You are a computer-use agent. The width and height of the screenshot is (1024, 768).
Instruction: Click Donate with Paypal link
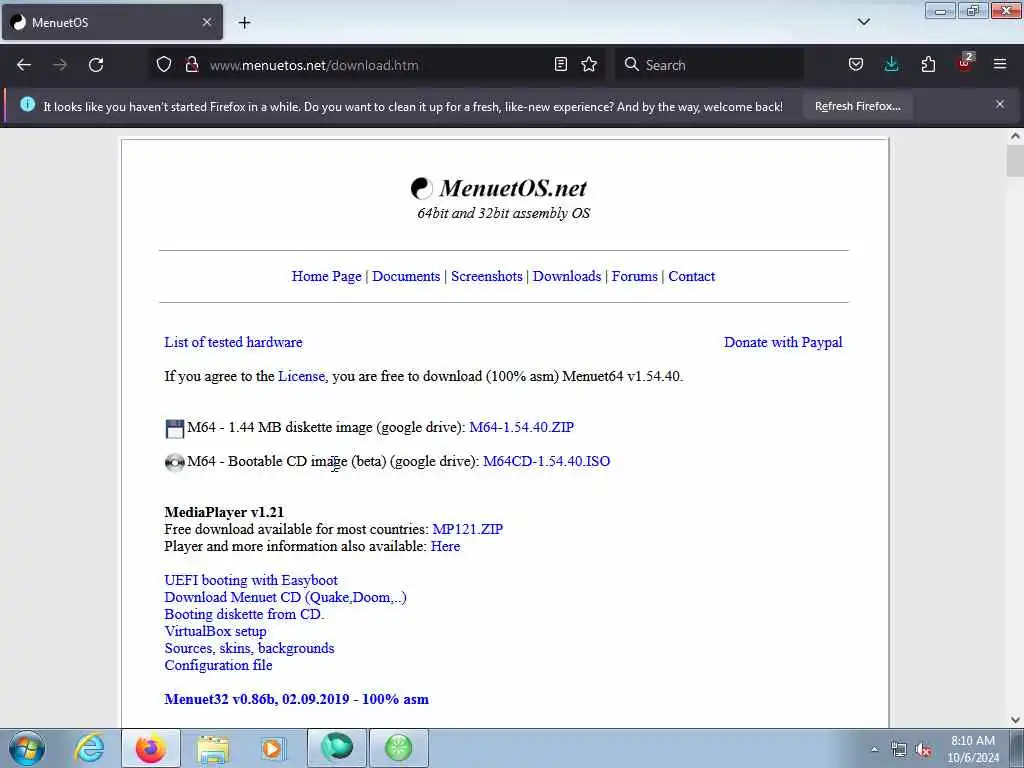pyautogui.click(x=783, y=342)
